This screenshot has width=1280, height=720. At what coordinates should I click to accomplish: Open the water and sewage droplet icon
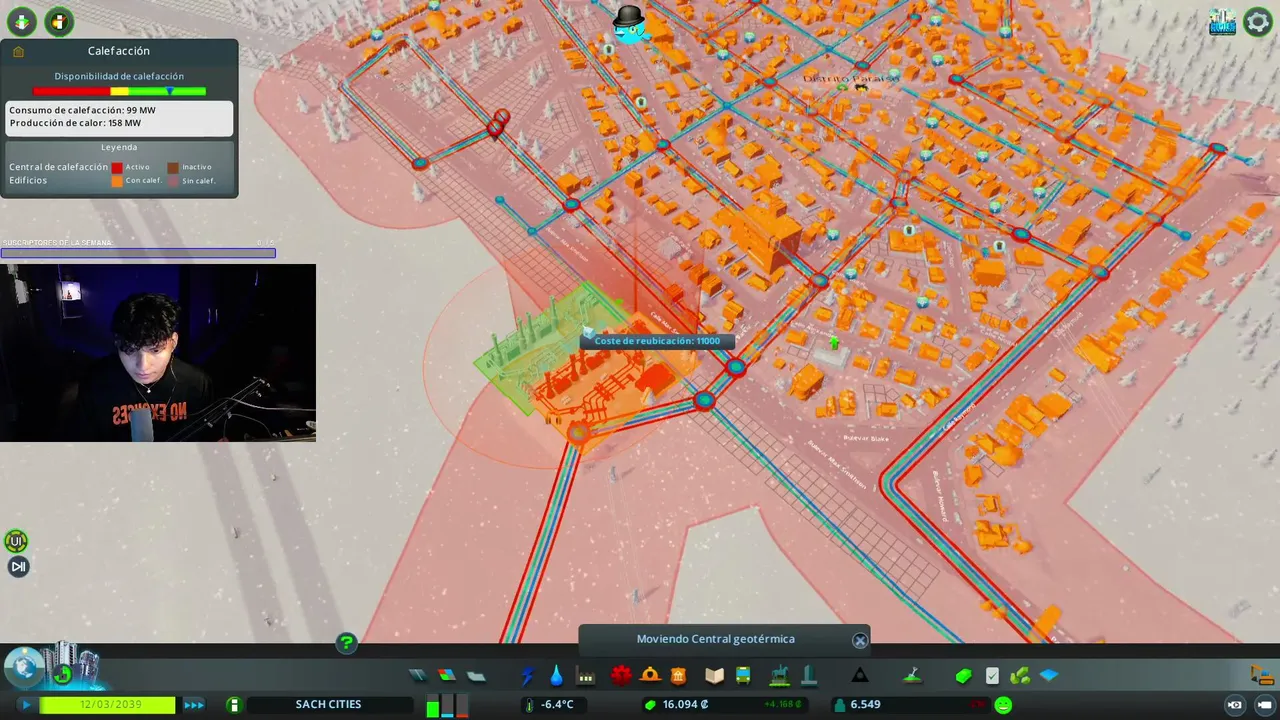[x=556, y=676]
